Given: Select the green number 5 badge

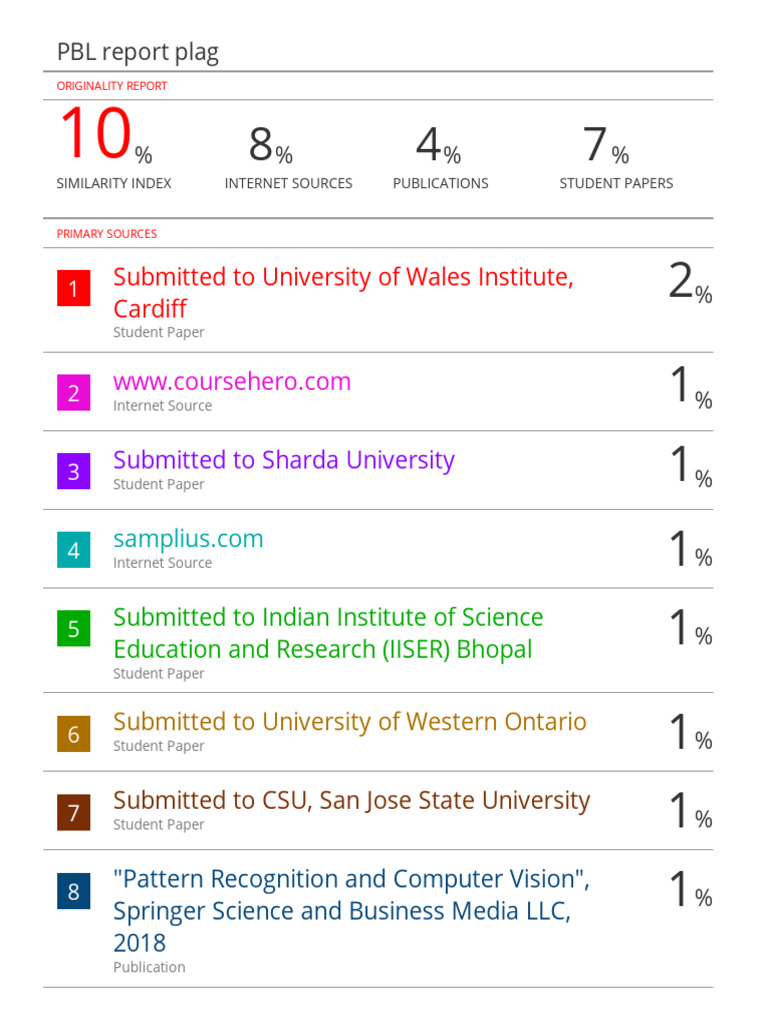Looking at the screenshot, I should tap(73, 629).
